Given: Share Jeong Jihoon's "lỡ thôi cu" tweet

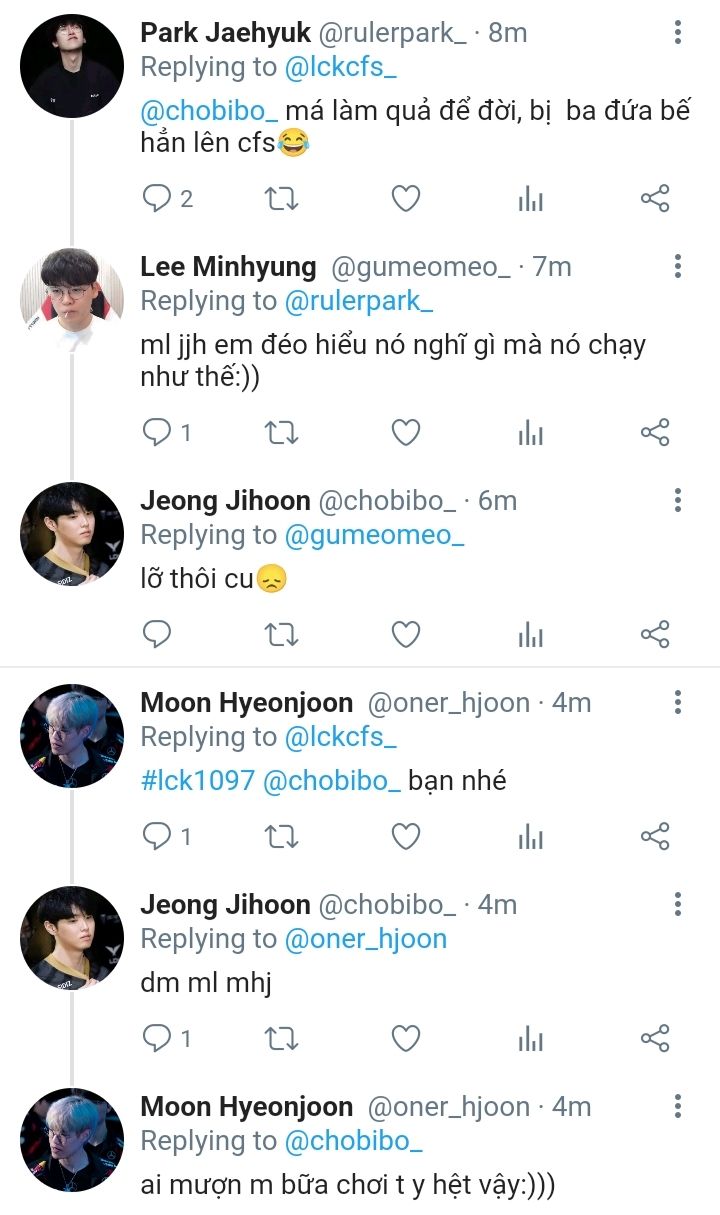Looking at the screenshot, I should pos(655,634).
